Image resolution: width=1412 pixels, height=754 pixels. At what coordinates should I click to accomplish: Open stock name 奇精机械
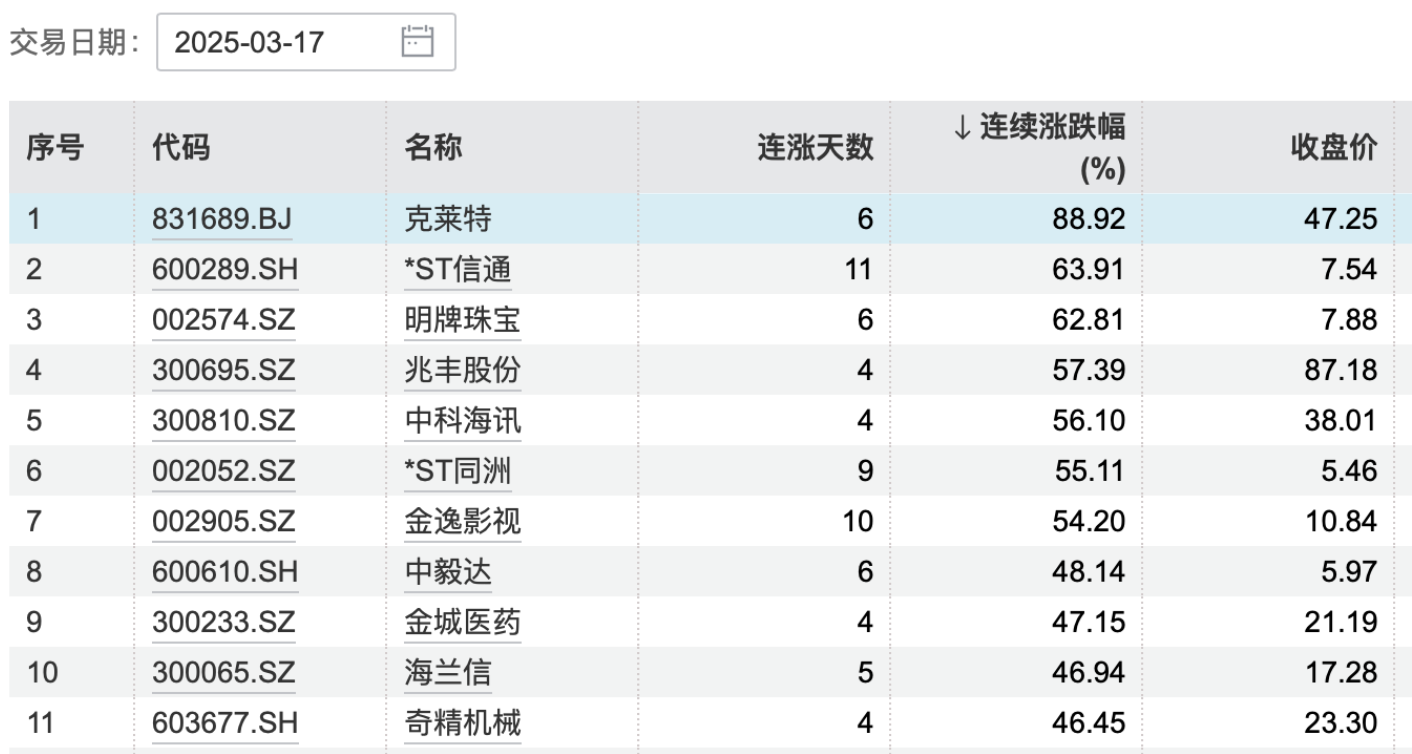click(462, 722)
